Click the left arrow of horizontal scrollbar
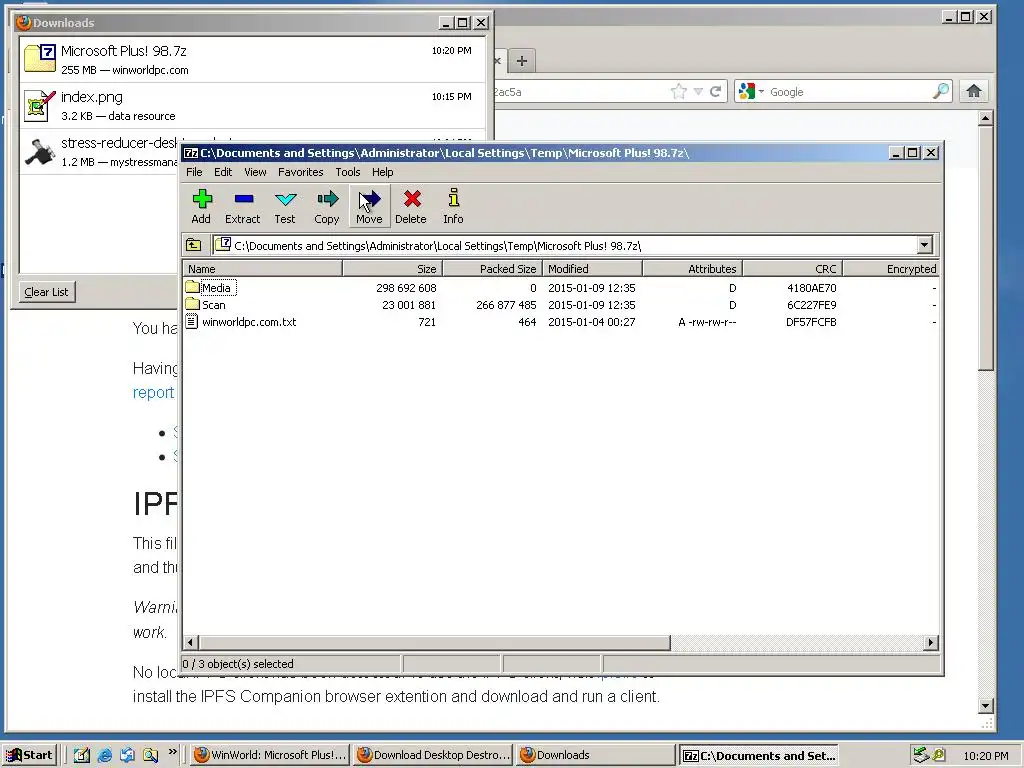The height and width of the screenshot is (768, 1024). coord(191,643)
